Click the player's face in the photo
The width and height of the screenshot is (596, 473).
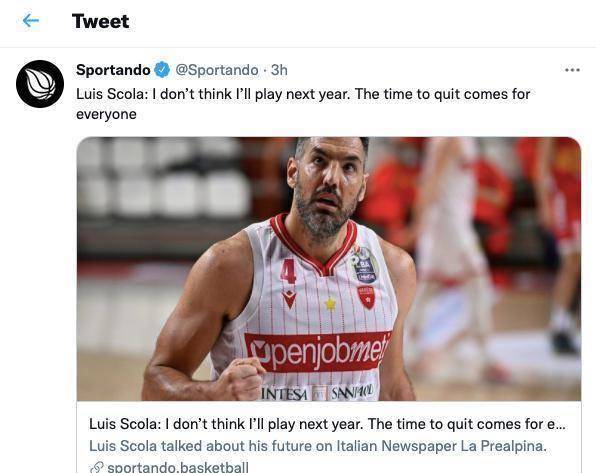(327, 186)
